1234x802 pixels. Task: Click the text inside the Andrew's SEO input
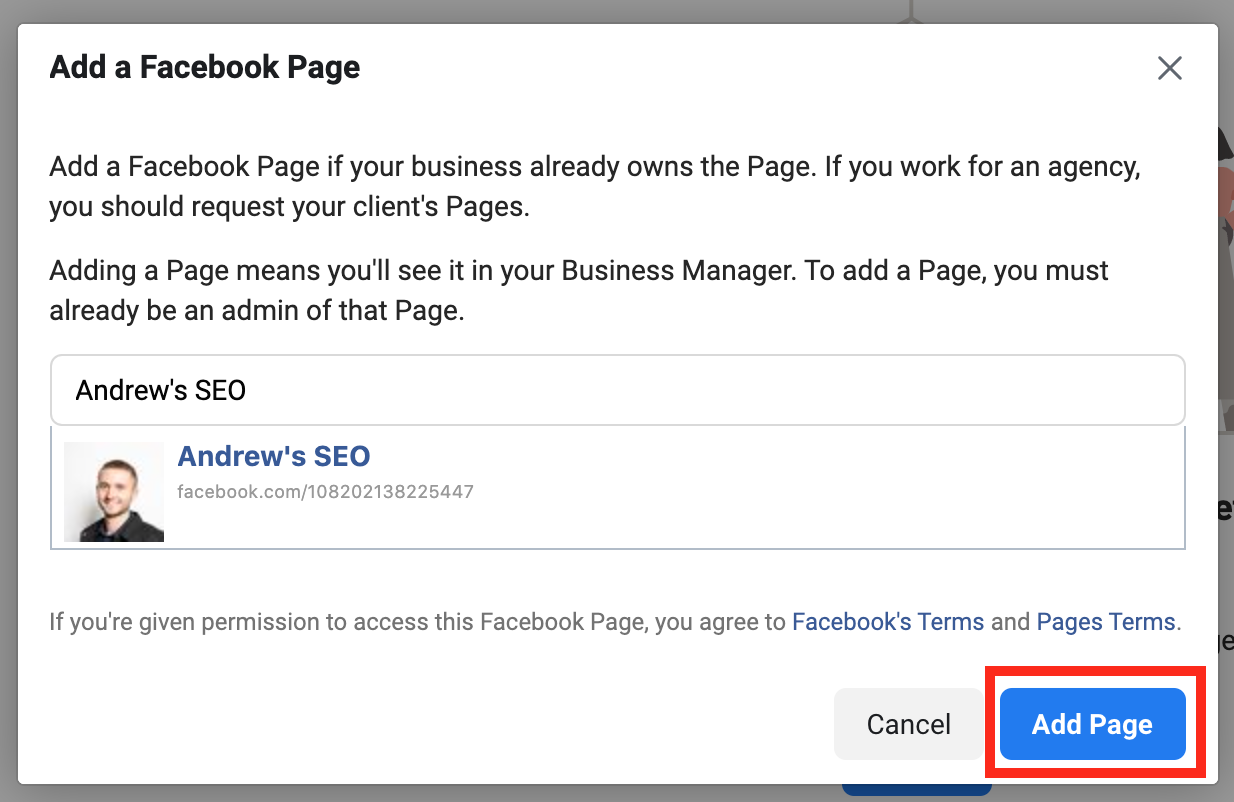[x=161, y=390]
